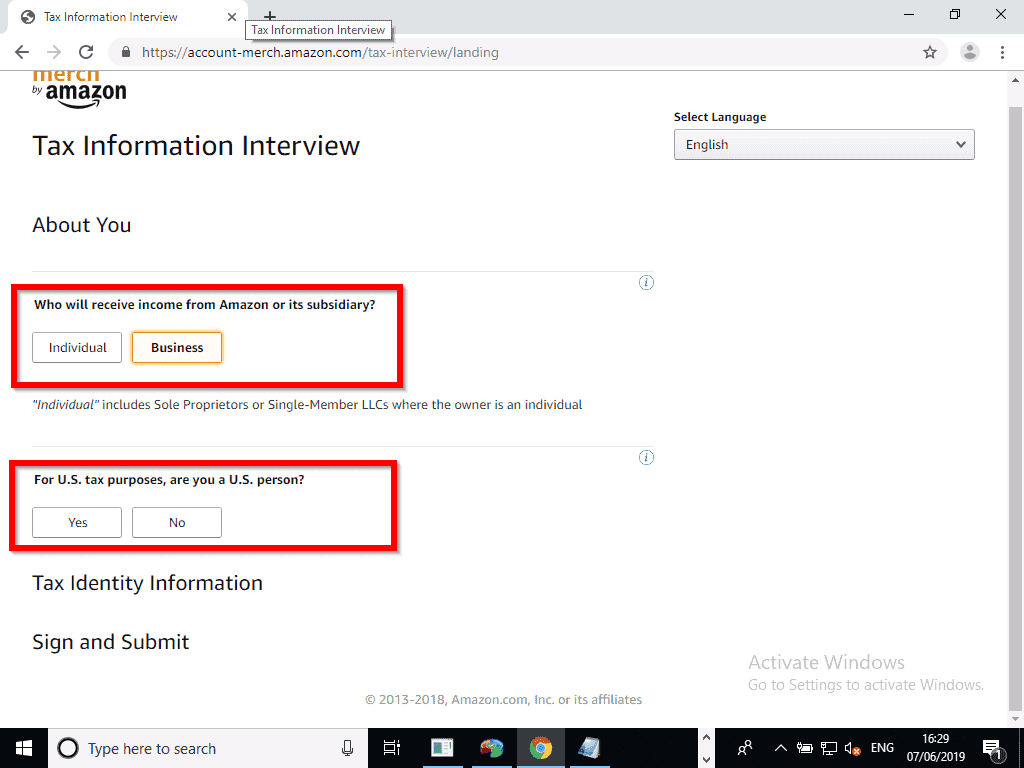Screen dimensions: 1024x768
Task: Click the muted volume tray icon
Action: 852,748
